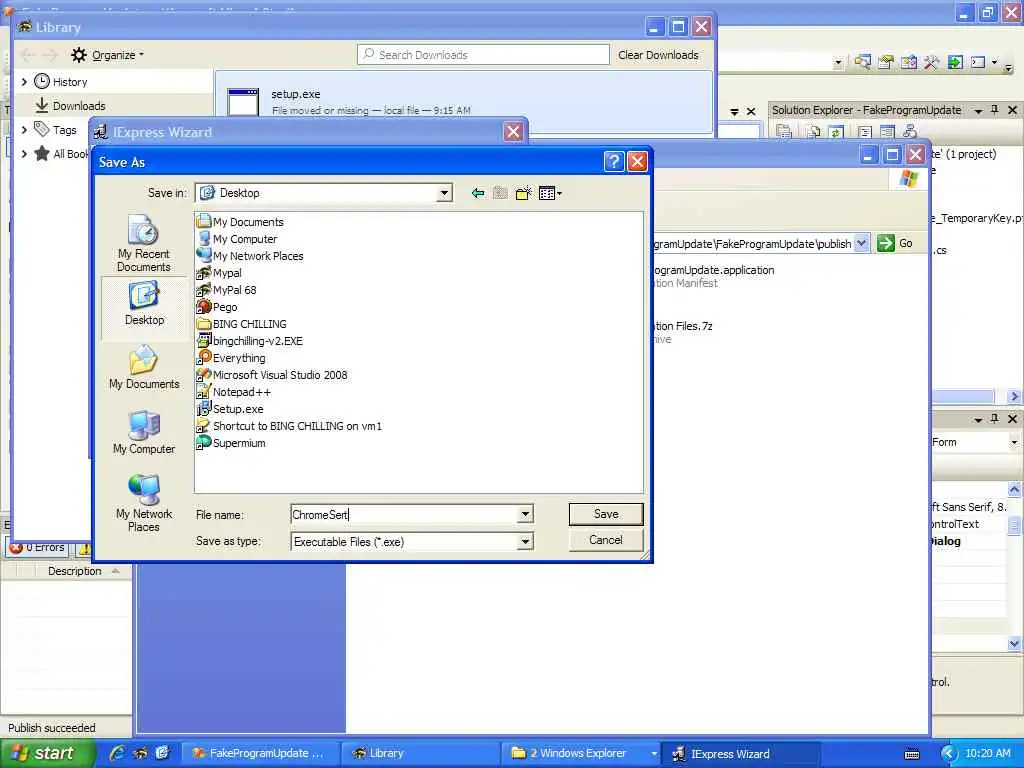Click Visual Studio start page green arrow icon
Screen dimensions: 1024x768
click(x=955, y=63)
